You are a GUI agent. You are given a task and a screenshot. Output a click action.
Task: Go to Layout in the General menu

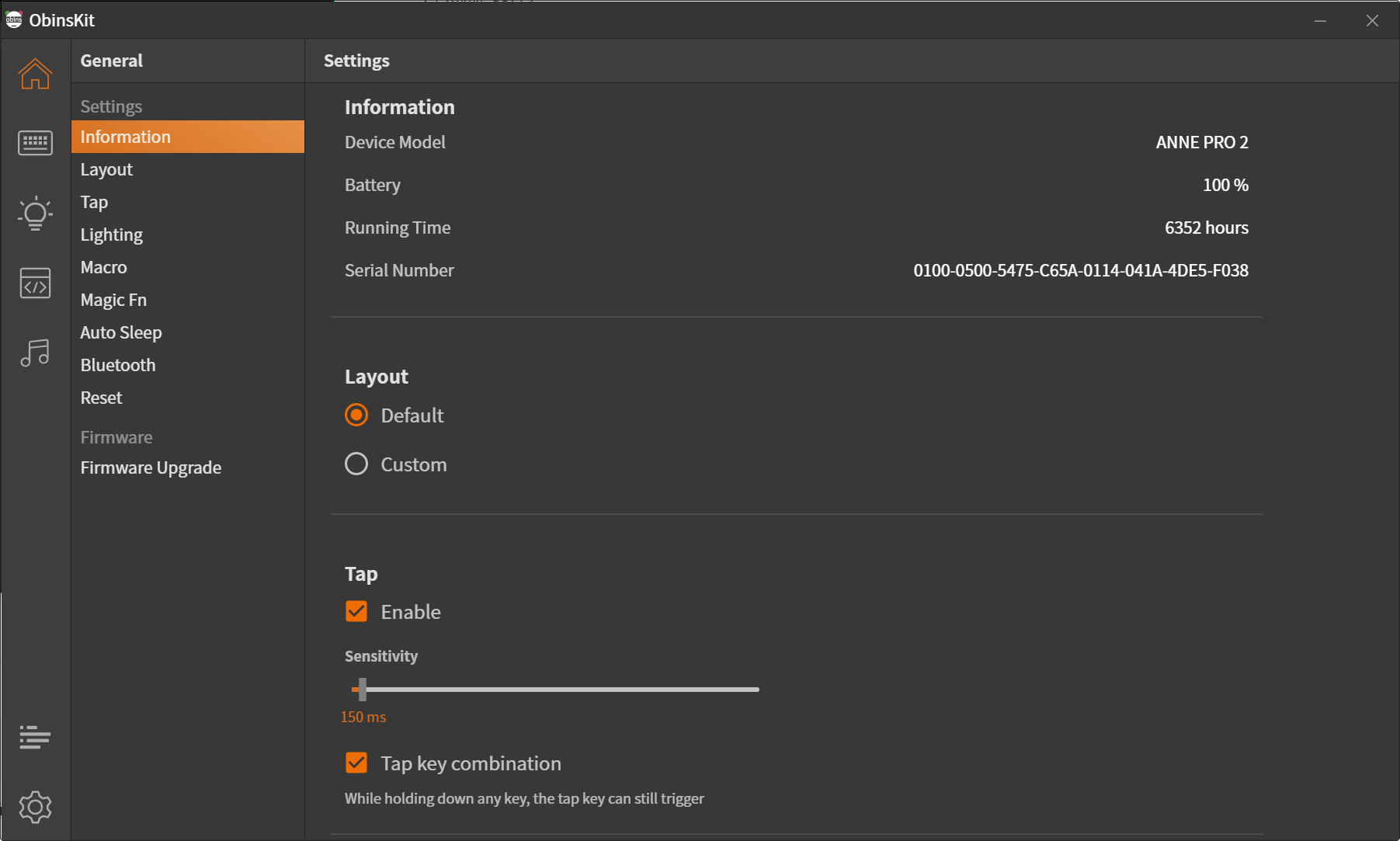click(188, 169)
